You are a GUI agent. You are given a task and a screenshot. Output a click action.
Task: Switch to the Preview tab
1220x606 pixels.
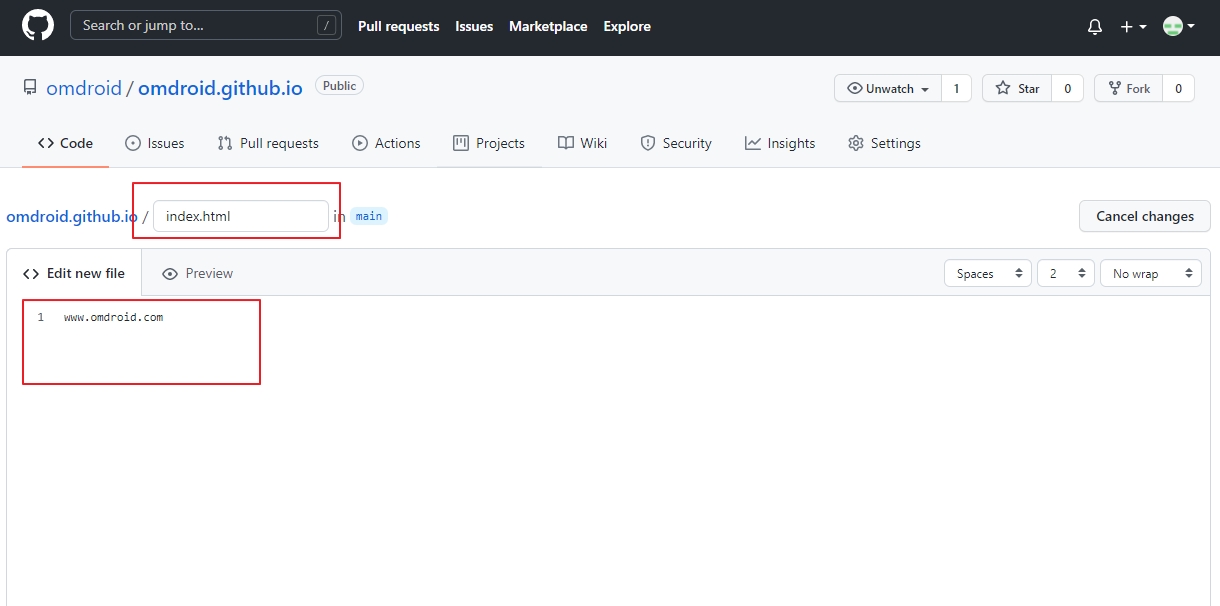[197, 273]
